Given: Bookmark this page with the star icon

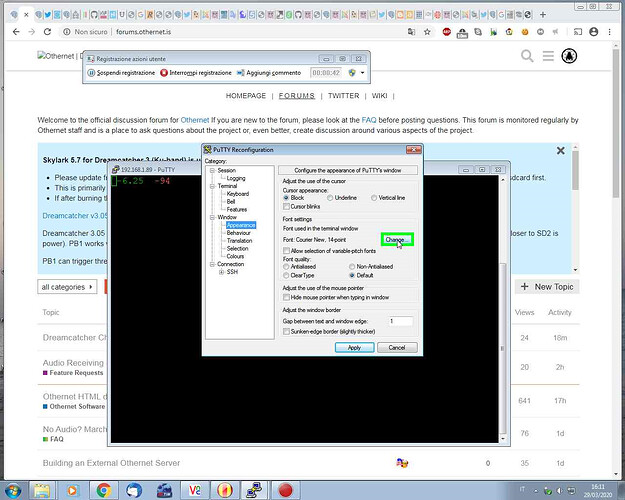Looking at the screenshot, I should coord(427,31).
